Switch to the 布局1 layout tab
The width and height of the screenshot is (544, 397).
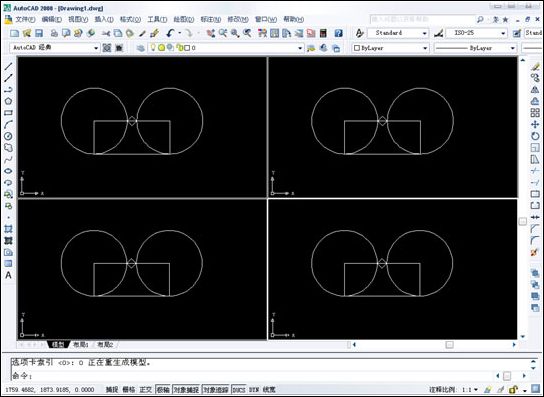point(81,345)
